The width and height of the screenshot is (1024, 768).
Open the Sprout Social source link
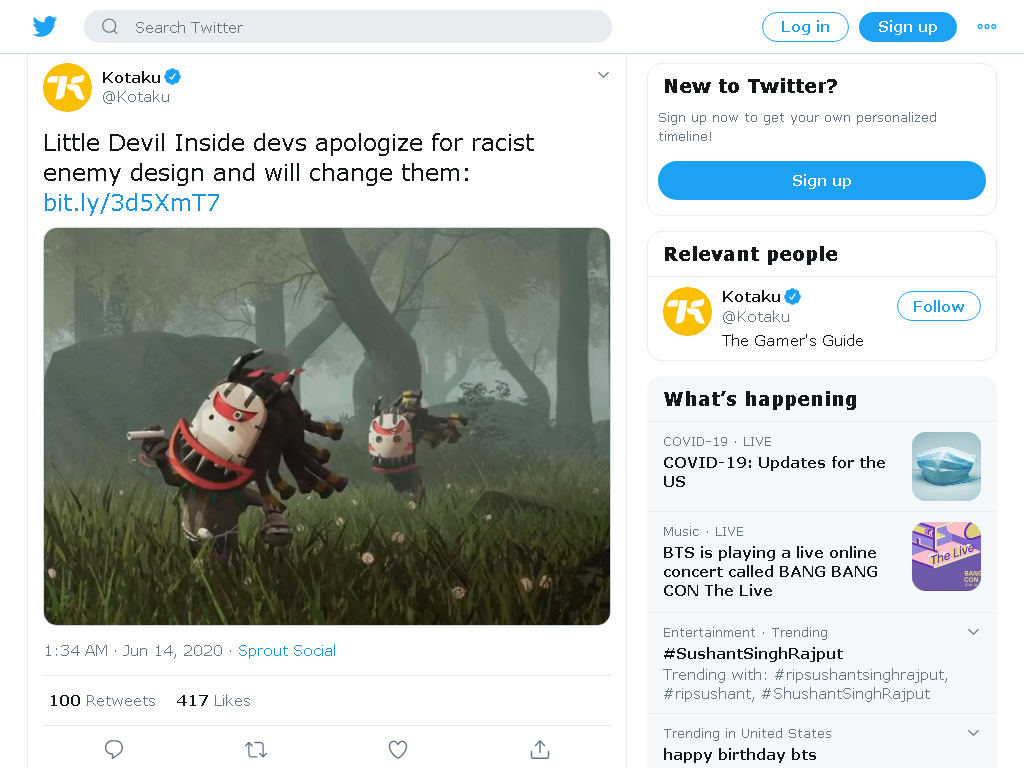pyautogui.click(x=287, y=651)
